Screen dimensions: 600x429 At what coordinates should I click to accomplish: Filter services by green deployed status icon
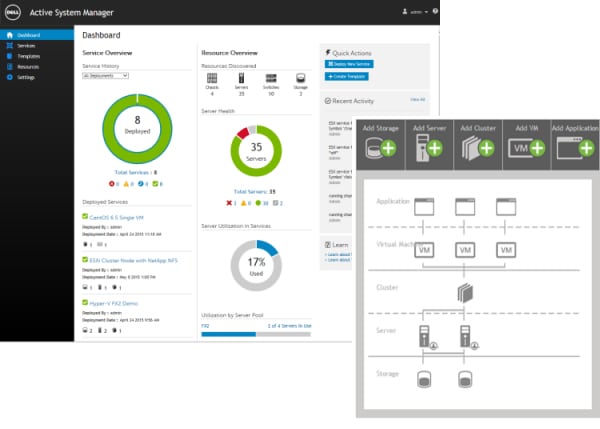[157, 184]
